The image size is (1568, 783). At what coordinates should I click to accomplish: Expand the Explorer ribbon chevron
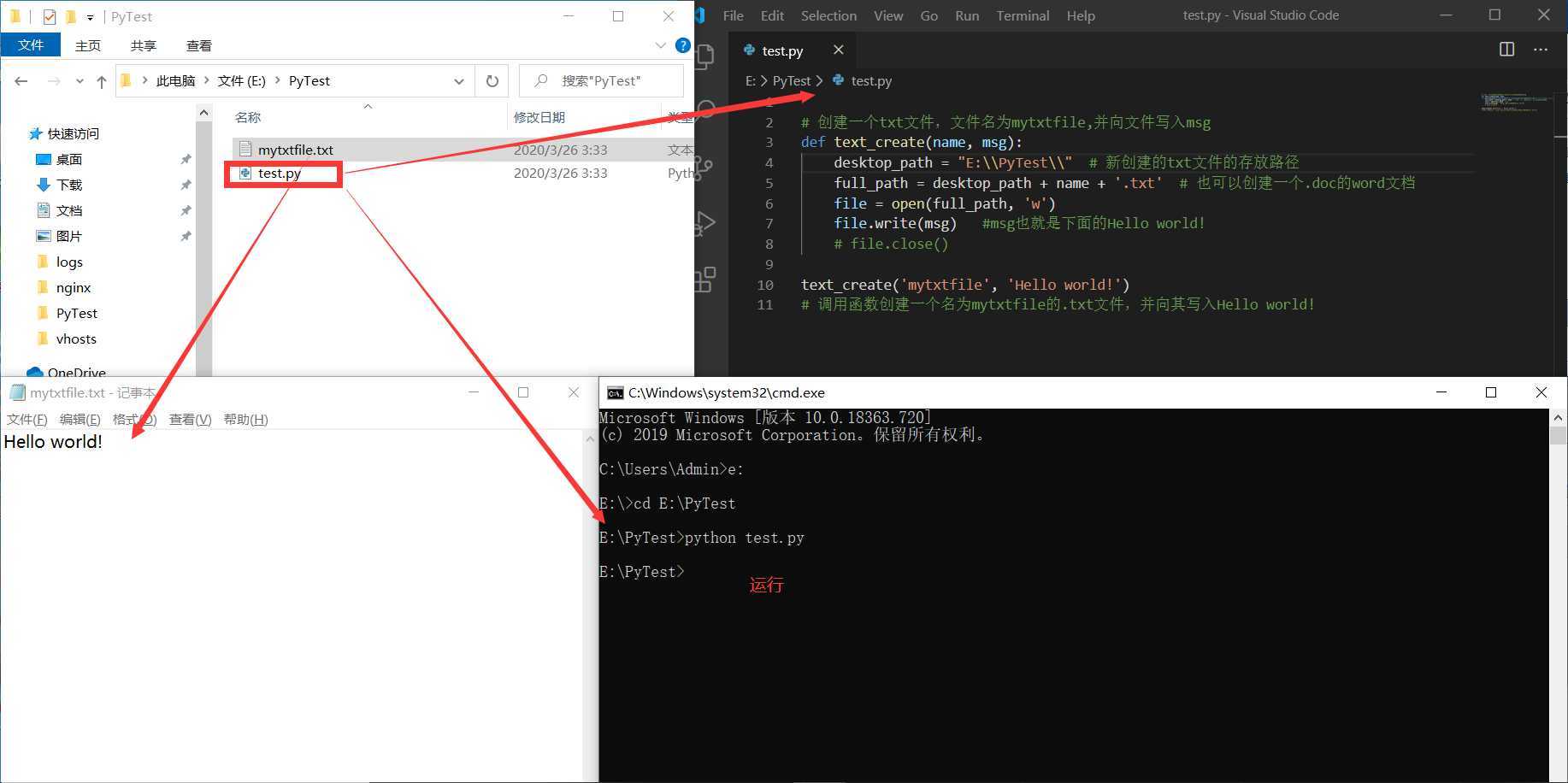[660, 45]
